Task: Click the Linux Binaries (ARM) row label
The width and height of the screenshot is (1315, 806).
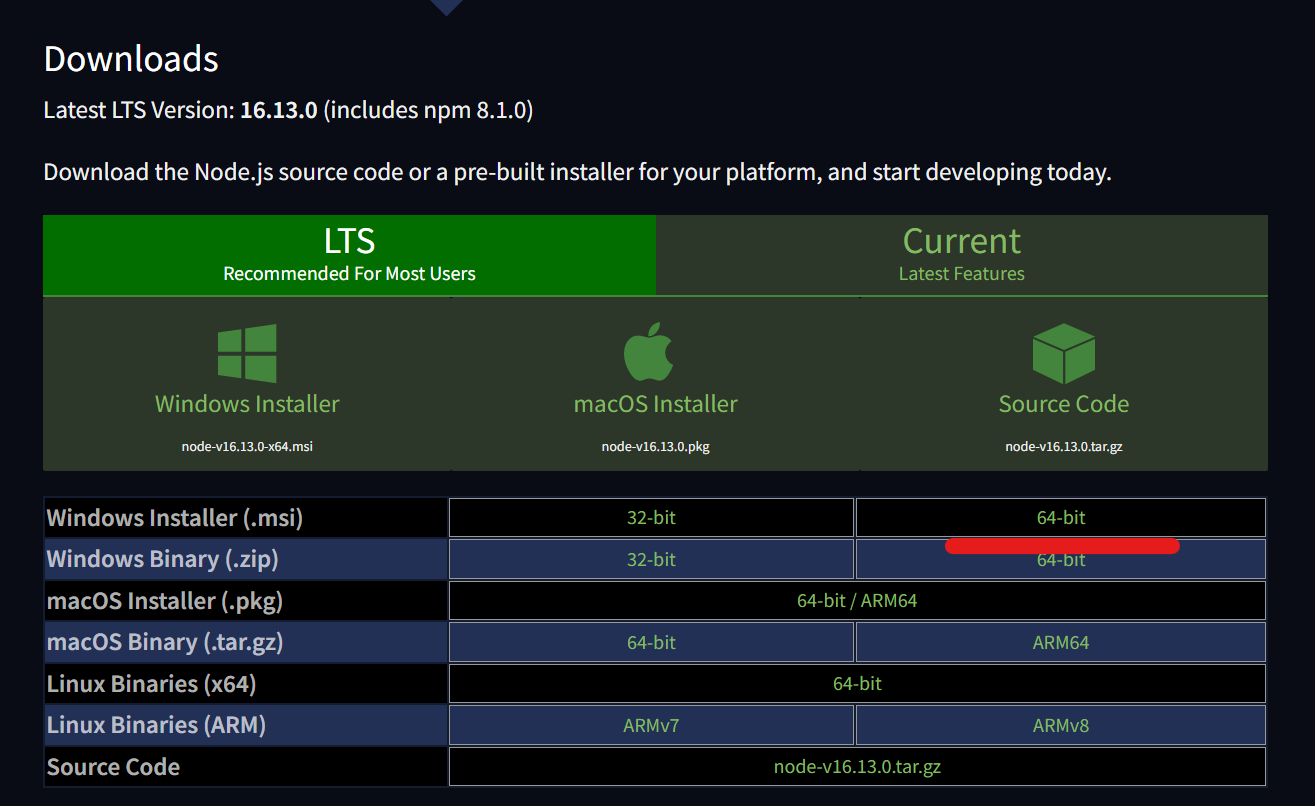Action: click(x=156, y=726)
